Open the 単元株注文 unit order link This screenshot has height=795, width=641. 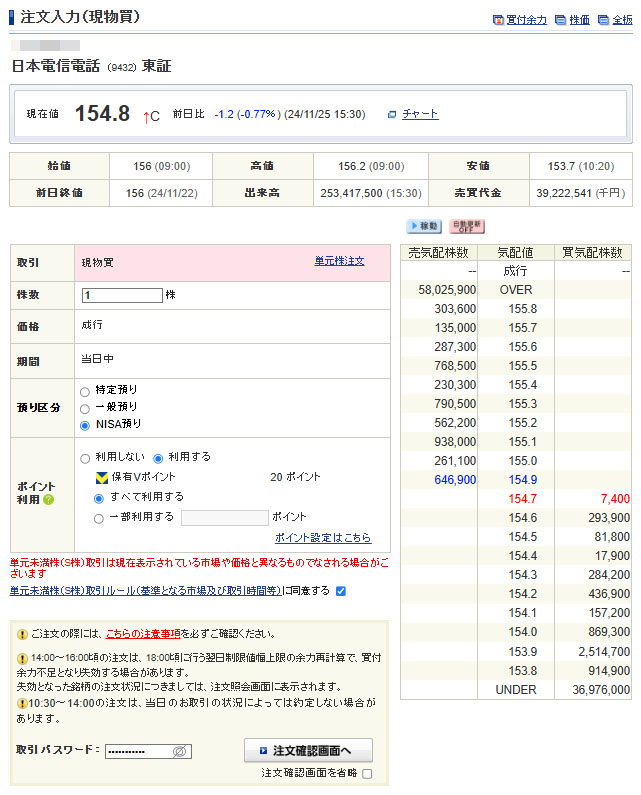pos(339,261)
